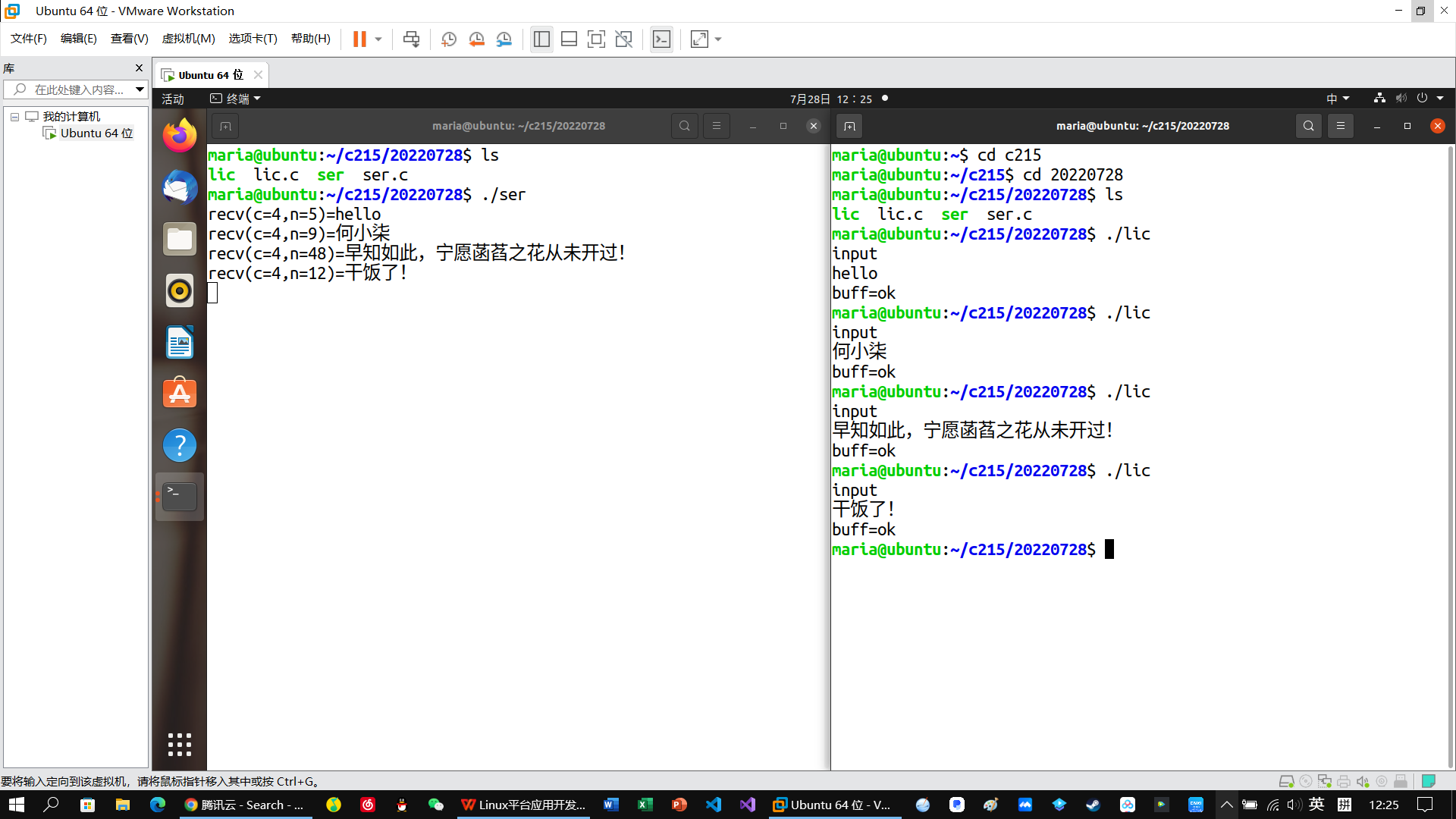Open new tab in left terminal
The height and width of the screenshot is (819, 1456).
click(225, 126)
